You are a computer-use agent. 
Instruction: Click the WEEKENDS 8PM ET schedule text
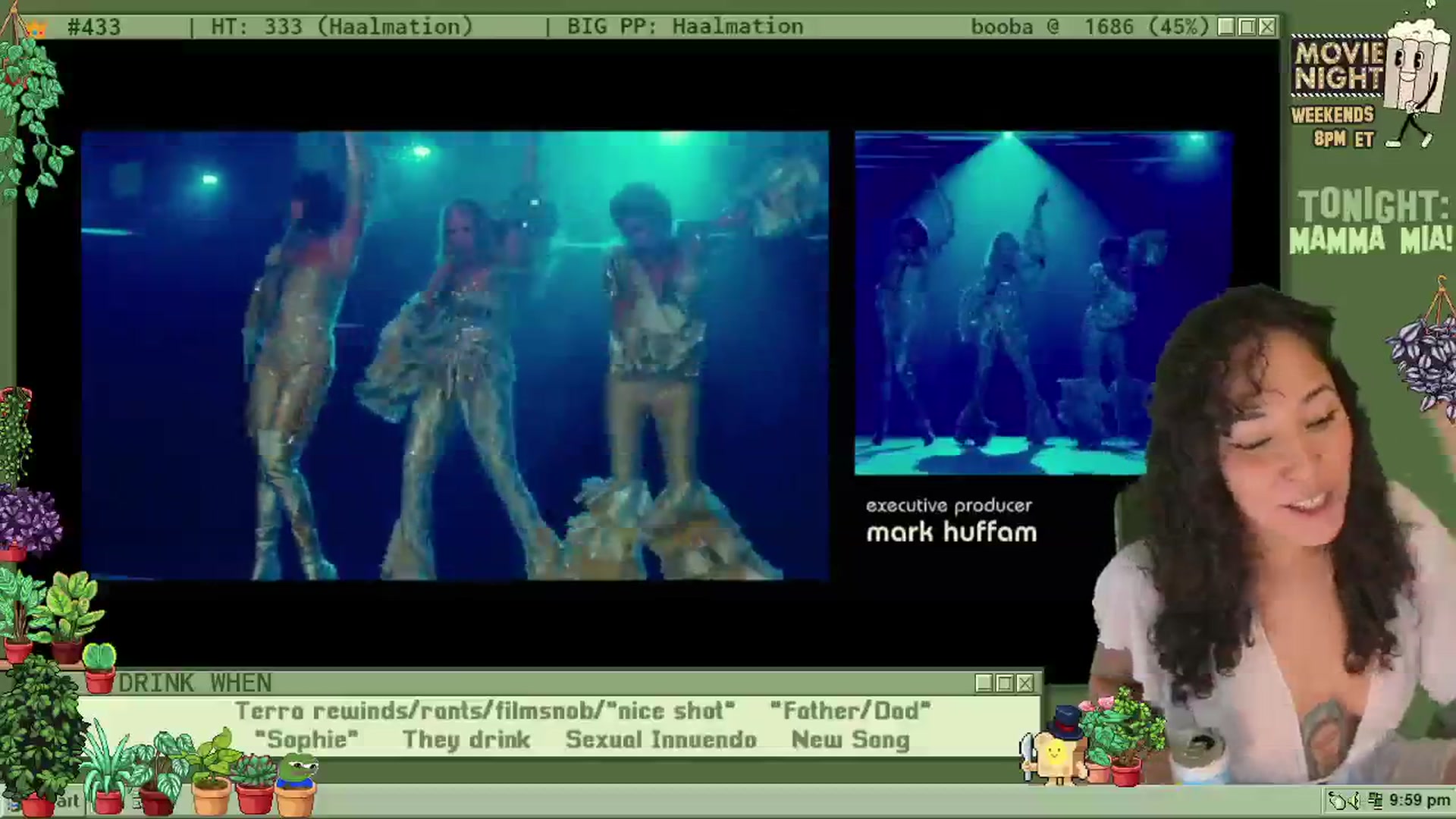pos(1333,127)
